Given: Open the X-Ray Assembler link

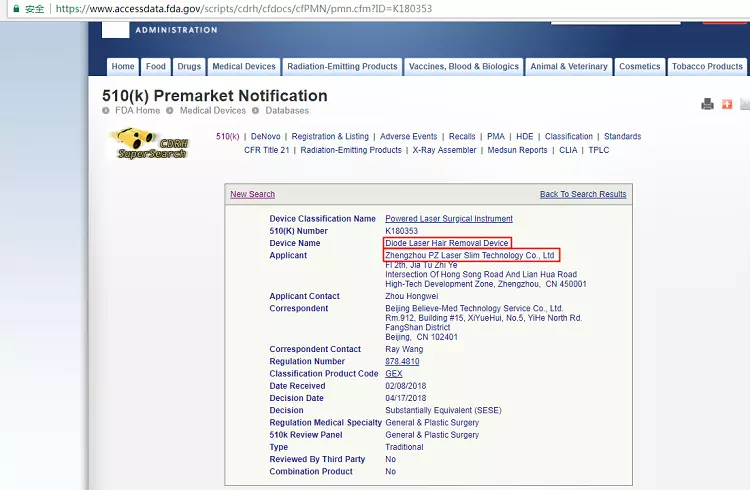Looking at the screenshot, I should tap(444, 150).
